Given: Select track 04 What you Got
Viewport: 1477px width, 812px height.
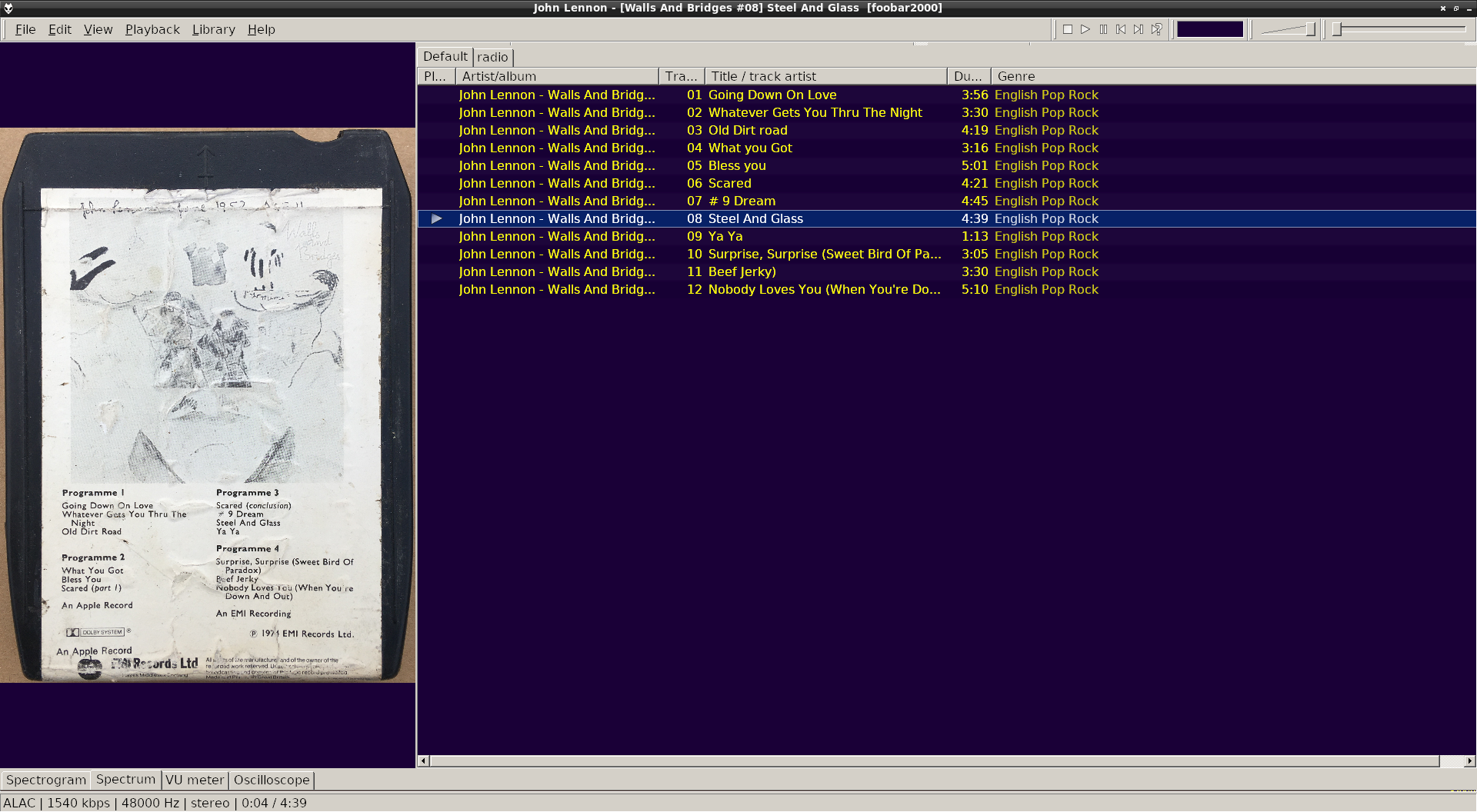Looking at the screenshot, I should [946, 148].
